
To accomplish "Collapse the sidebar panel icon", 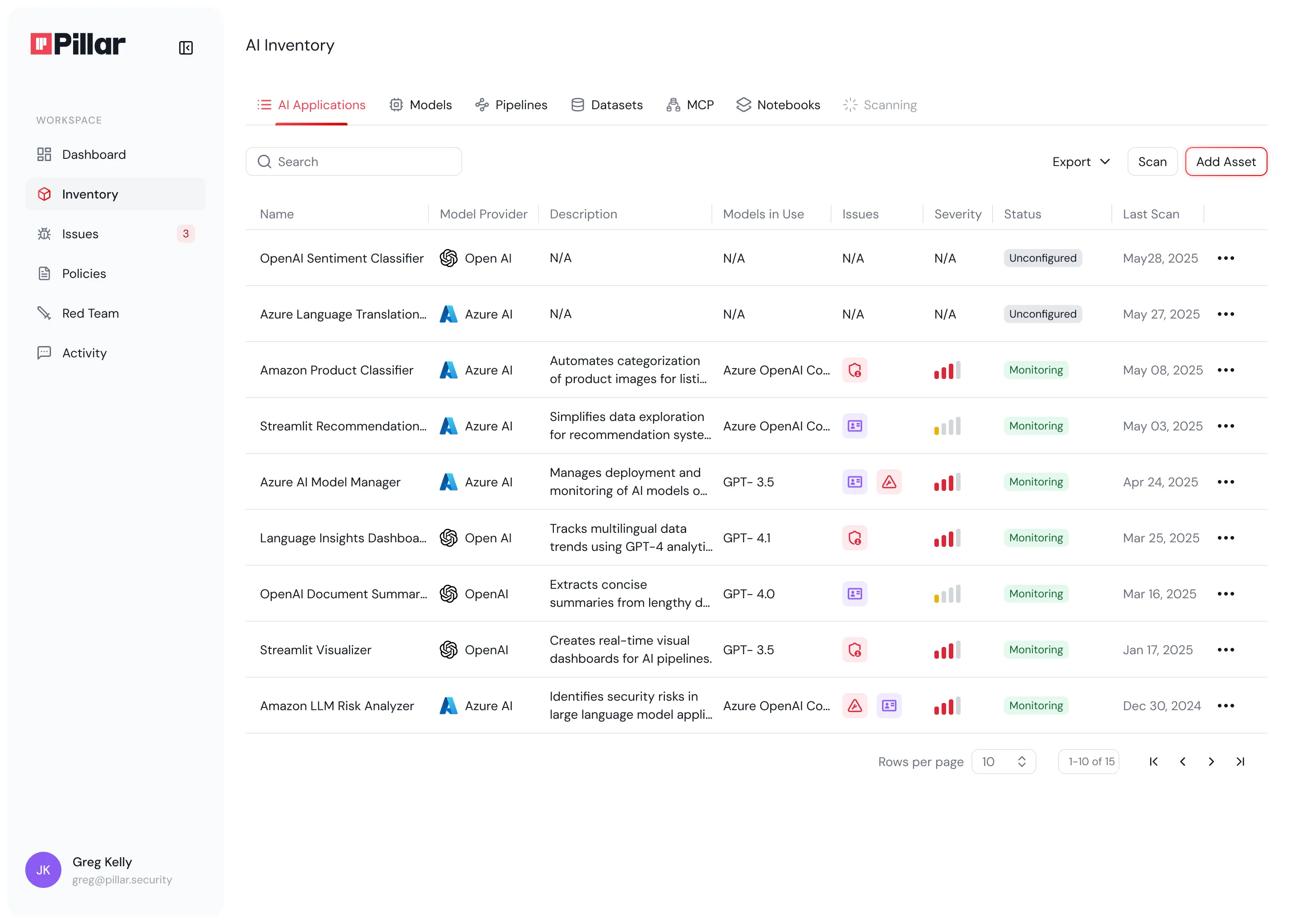I will [186, 48].
